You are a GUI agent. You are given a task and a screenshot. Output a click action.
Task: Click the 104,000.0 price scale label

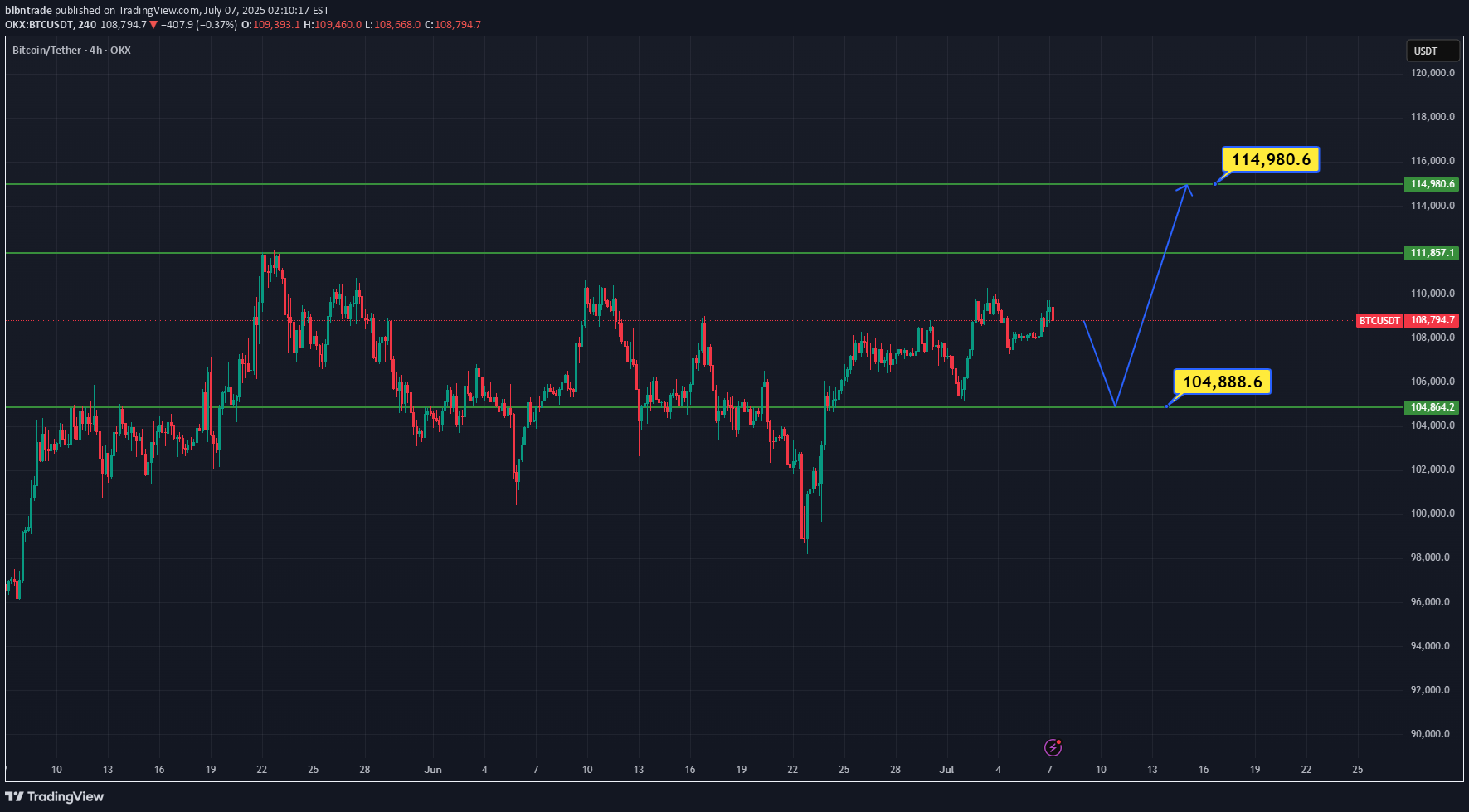pos(1433,425)
